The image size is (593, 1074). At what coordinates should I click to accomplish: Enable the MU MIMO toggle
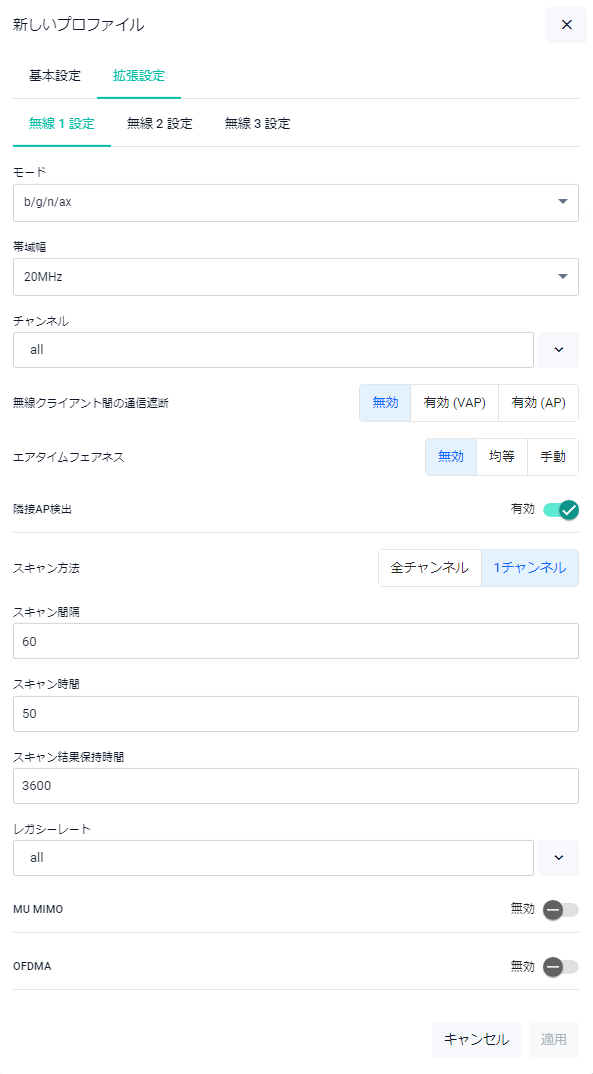click(561, 910)
